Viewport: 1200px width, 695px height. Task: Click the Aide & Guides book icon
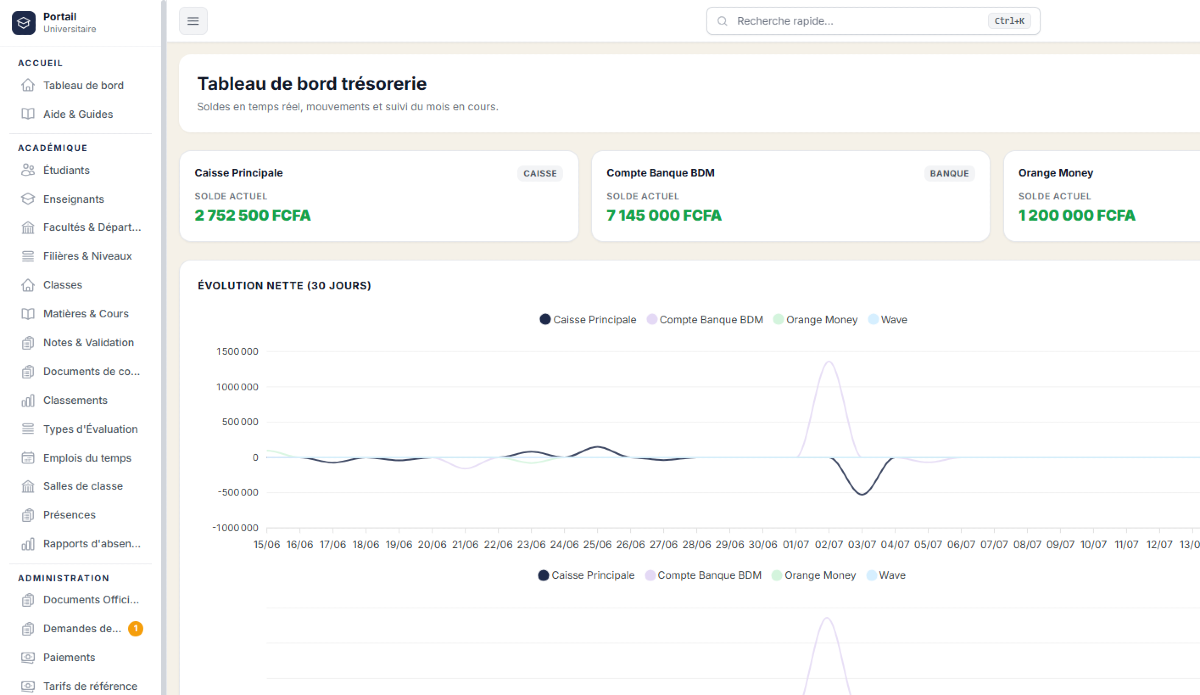28,114
